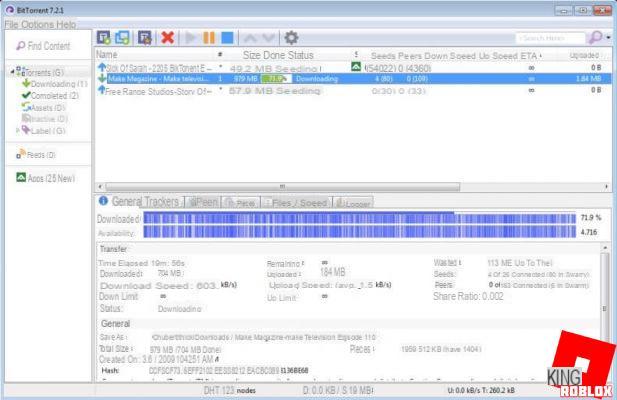Click the Create New Torrent icon
This screenshot has height=400, width=617.
point(144,38)
